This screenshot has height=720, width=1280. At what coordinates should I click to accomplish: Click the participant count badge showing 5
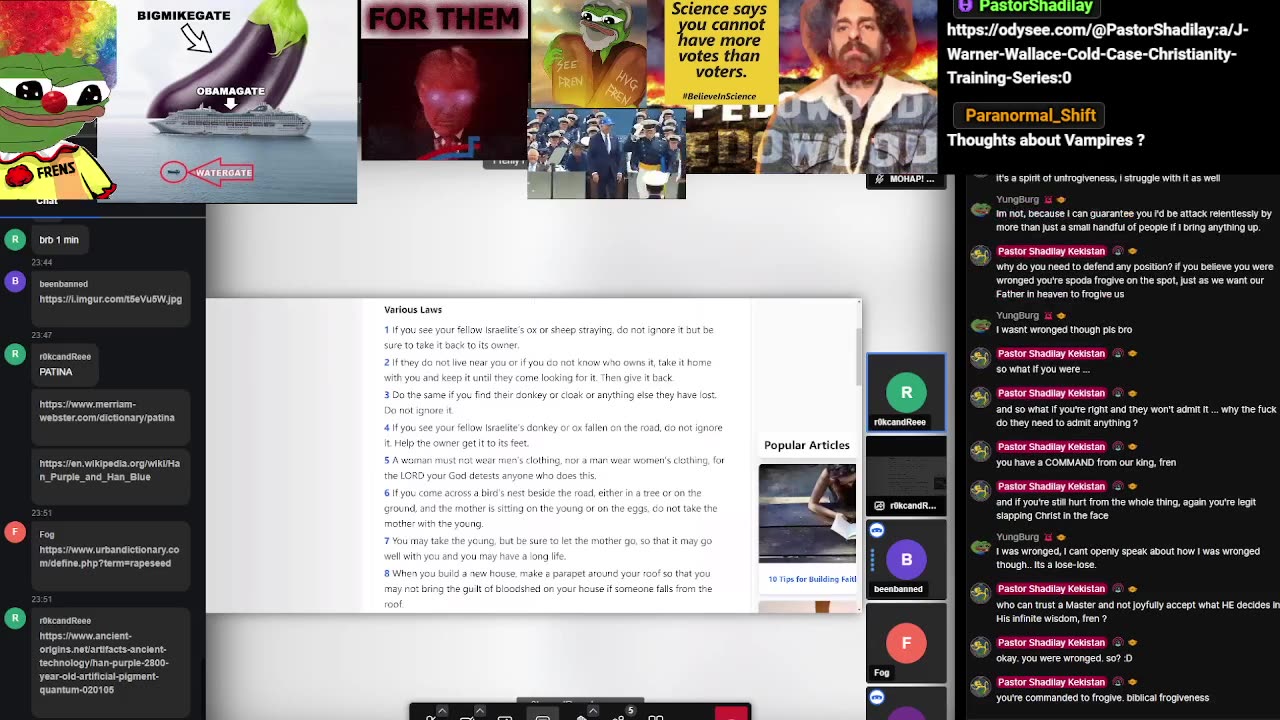630,711
